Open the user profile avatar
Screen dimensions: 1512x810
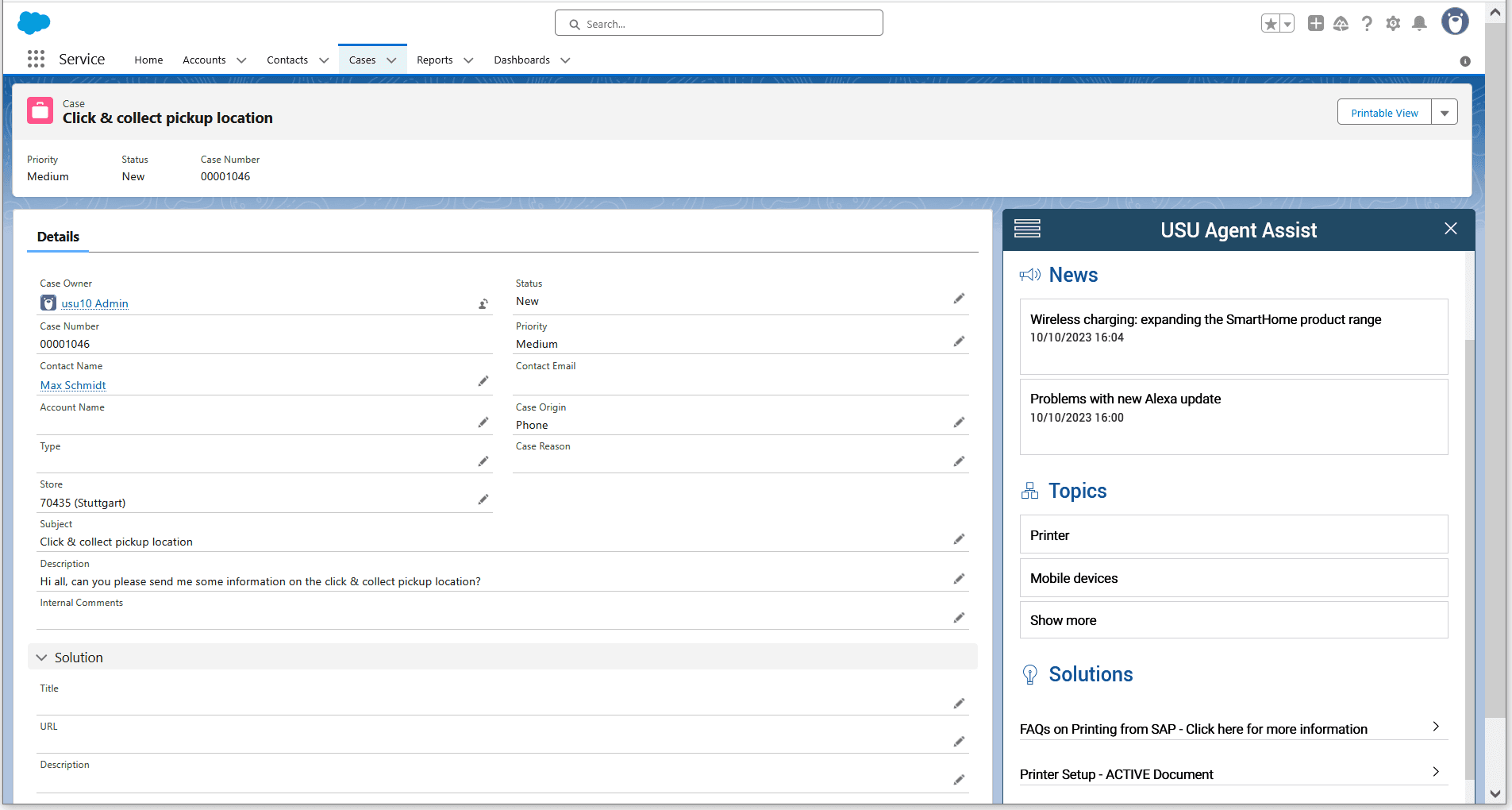click(1455, 22)
